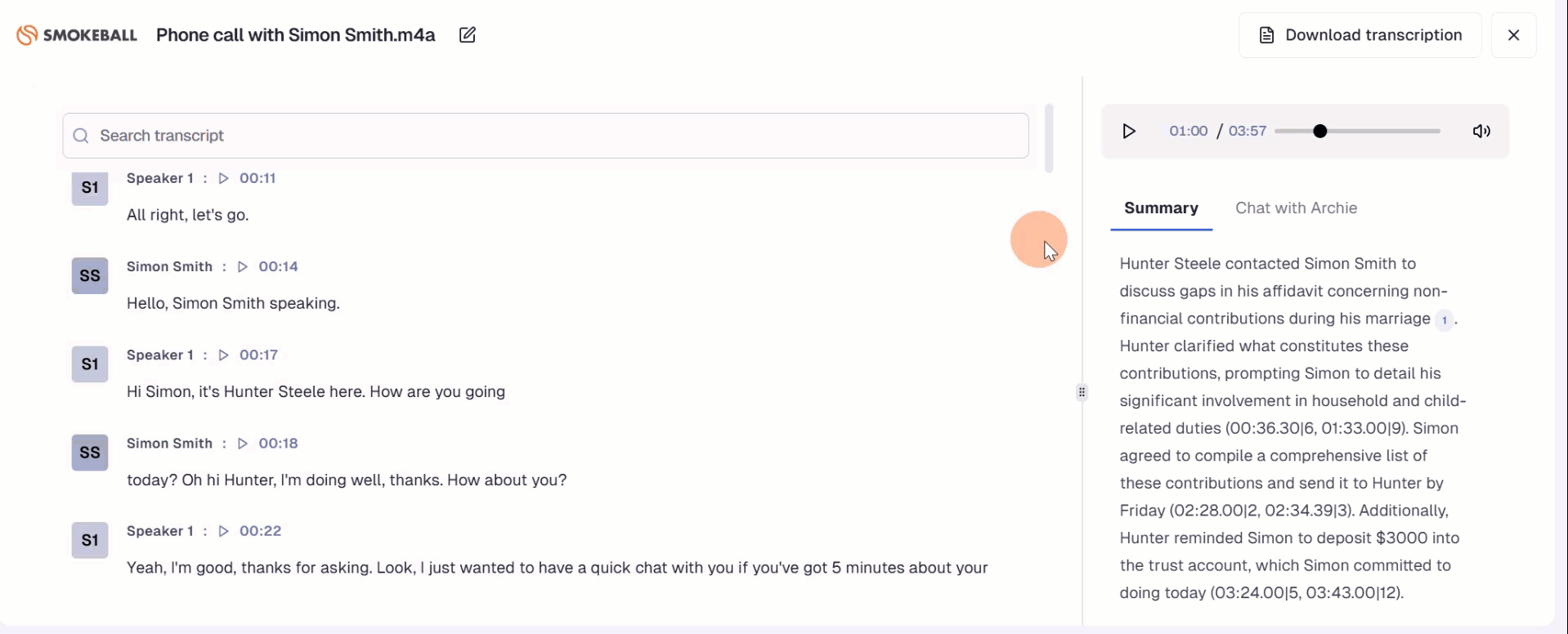Play transcript segment at 00:14
The height and width of the screenshot is (634, 1568).
point(243,266)
